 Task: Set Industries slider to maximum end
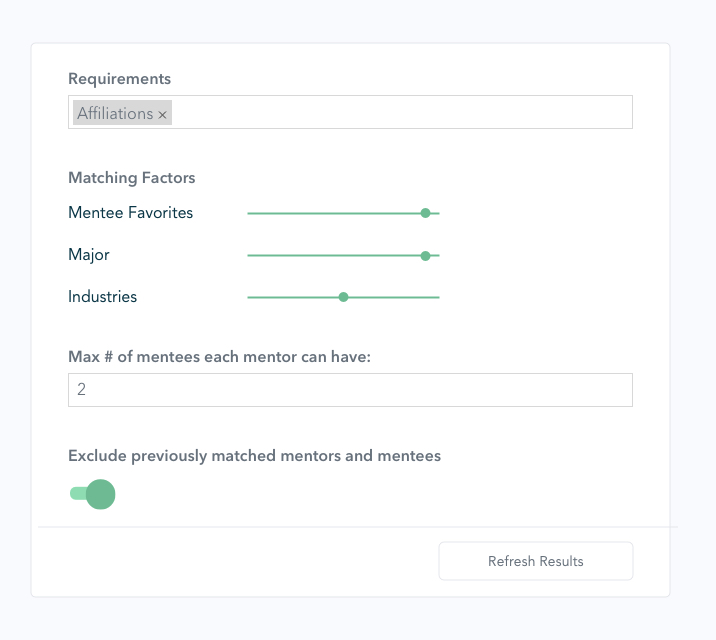tap(439, 297)
